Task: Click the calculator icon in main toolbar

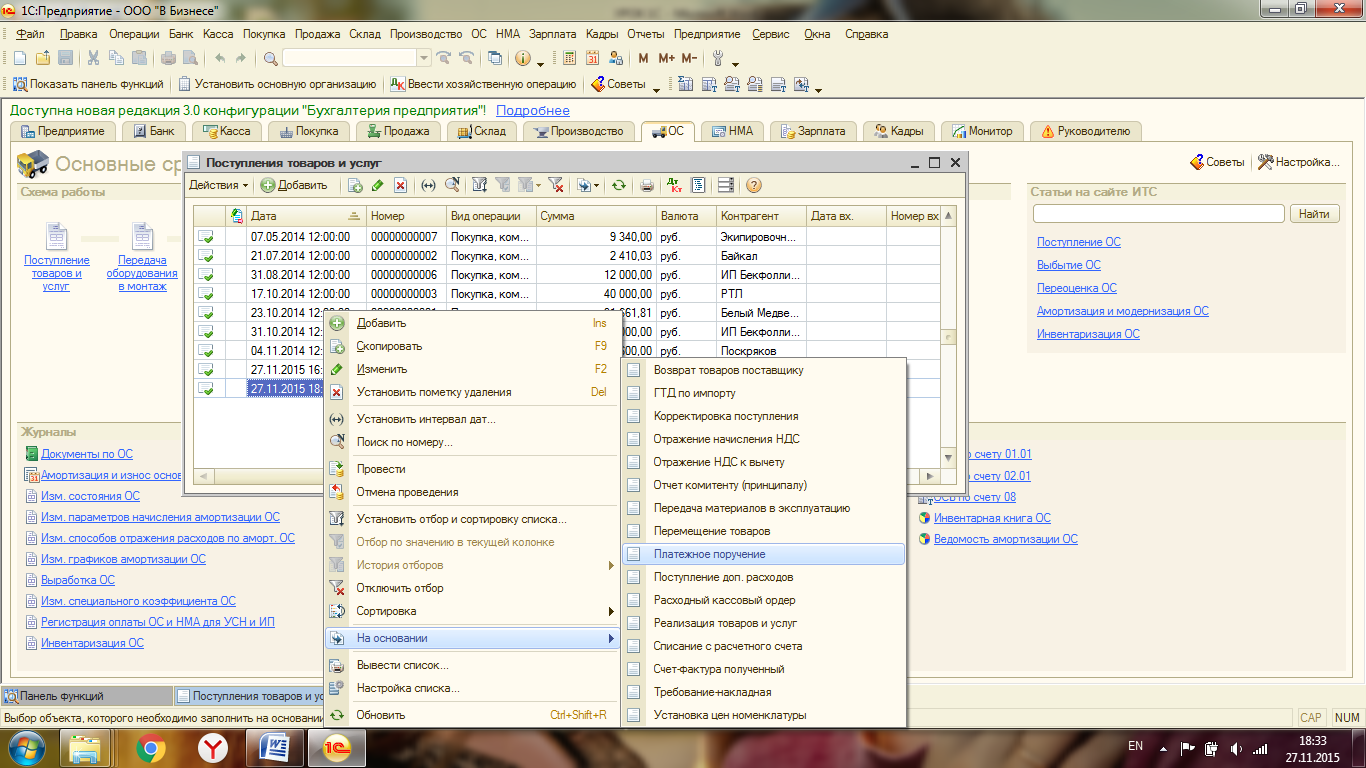Action: (x=570, y=58)
